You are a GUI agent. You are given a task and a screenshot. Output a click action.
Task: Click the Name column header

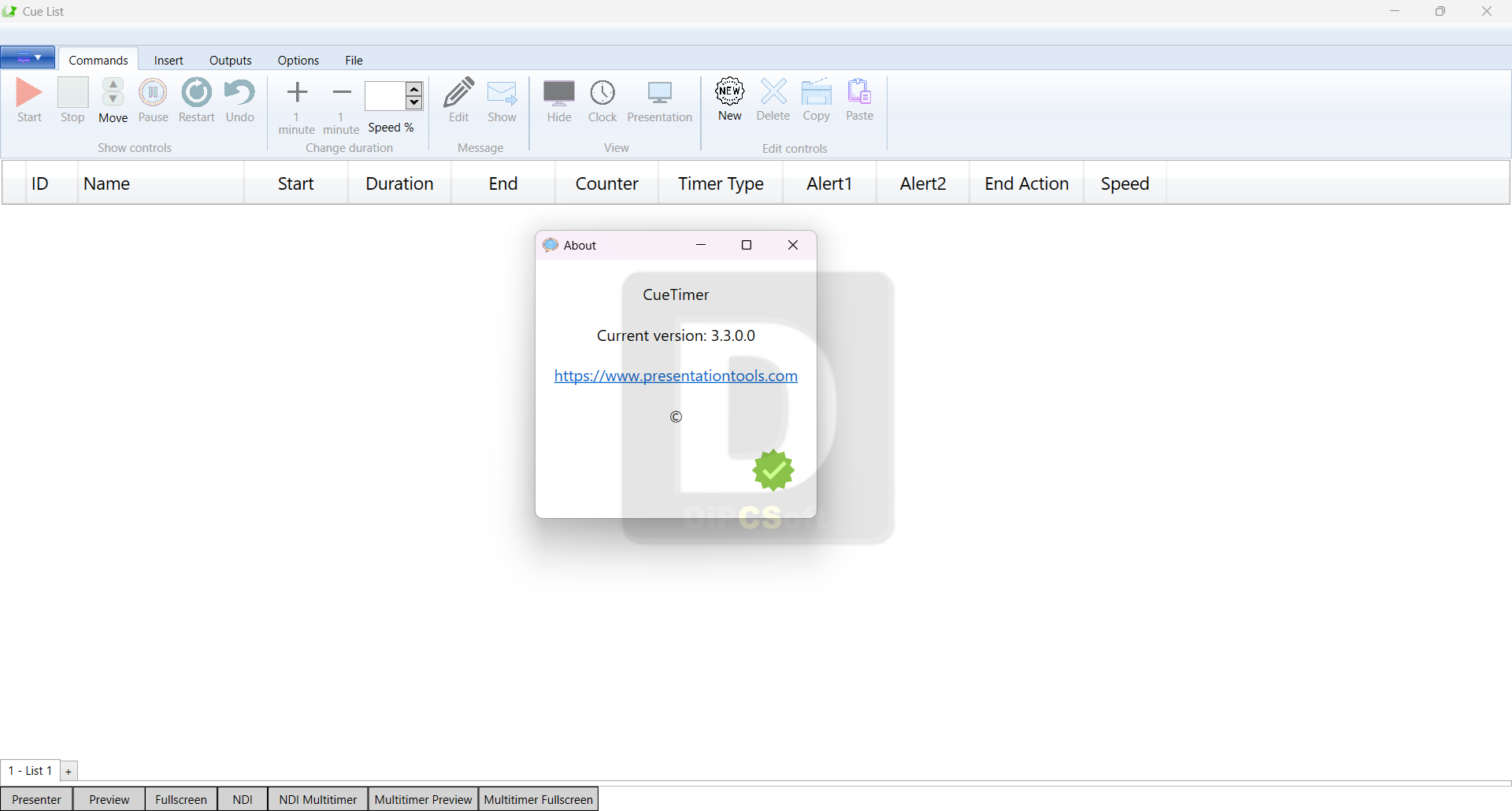point(161,183)
